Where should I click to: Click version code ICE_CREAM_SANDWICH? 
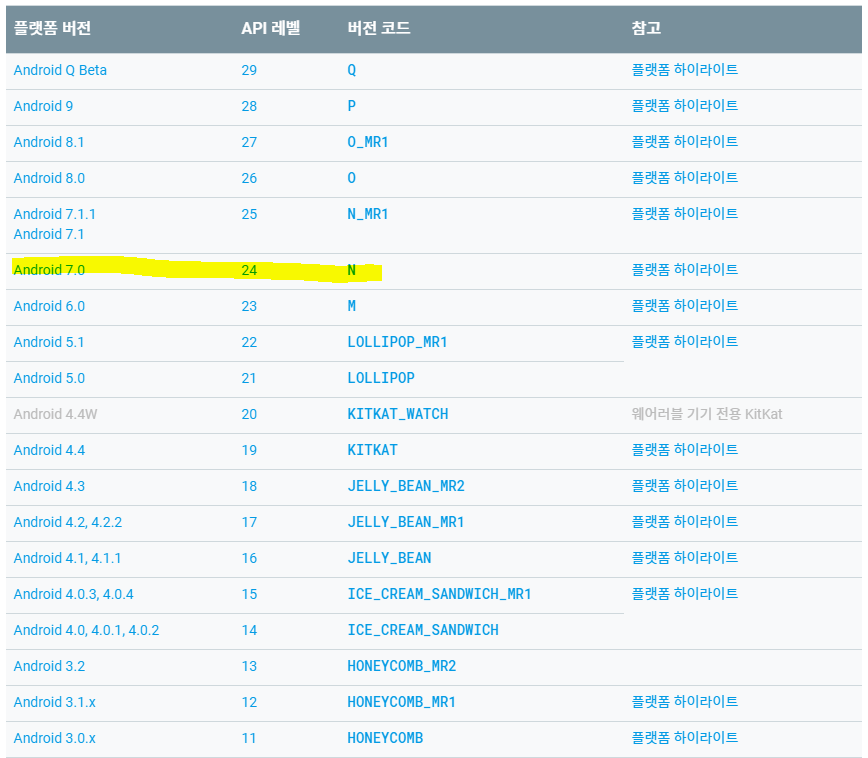click(423, 630)
